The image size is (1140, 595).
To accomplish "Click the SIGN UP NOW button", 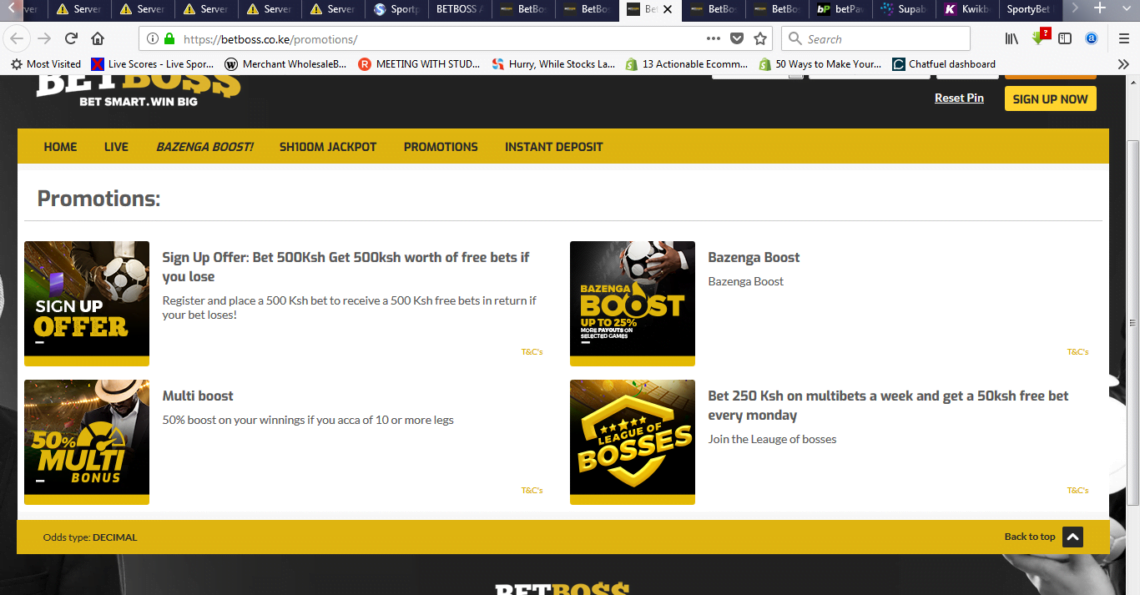I will 1051,99.
